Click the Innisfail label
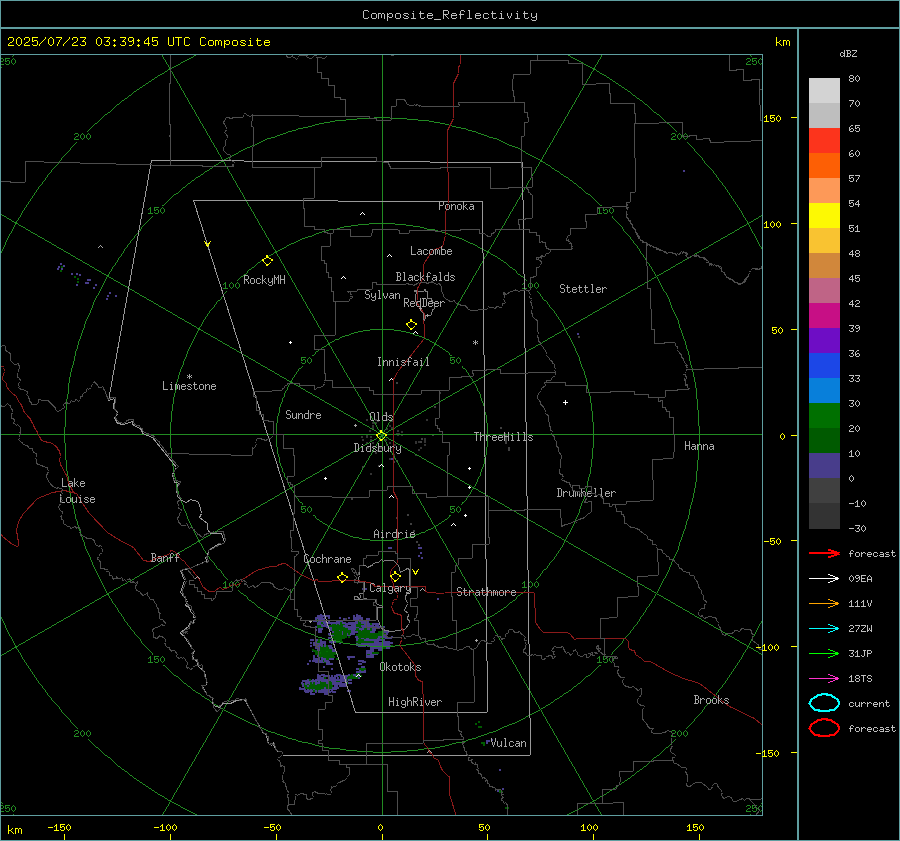Image resolution: width=900 pixels, height=841 pixels. coord(403,362)
